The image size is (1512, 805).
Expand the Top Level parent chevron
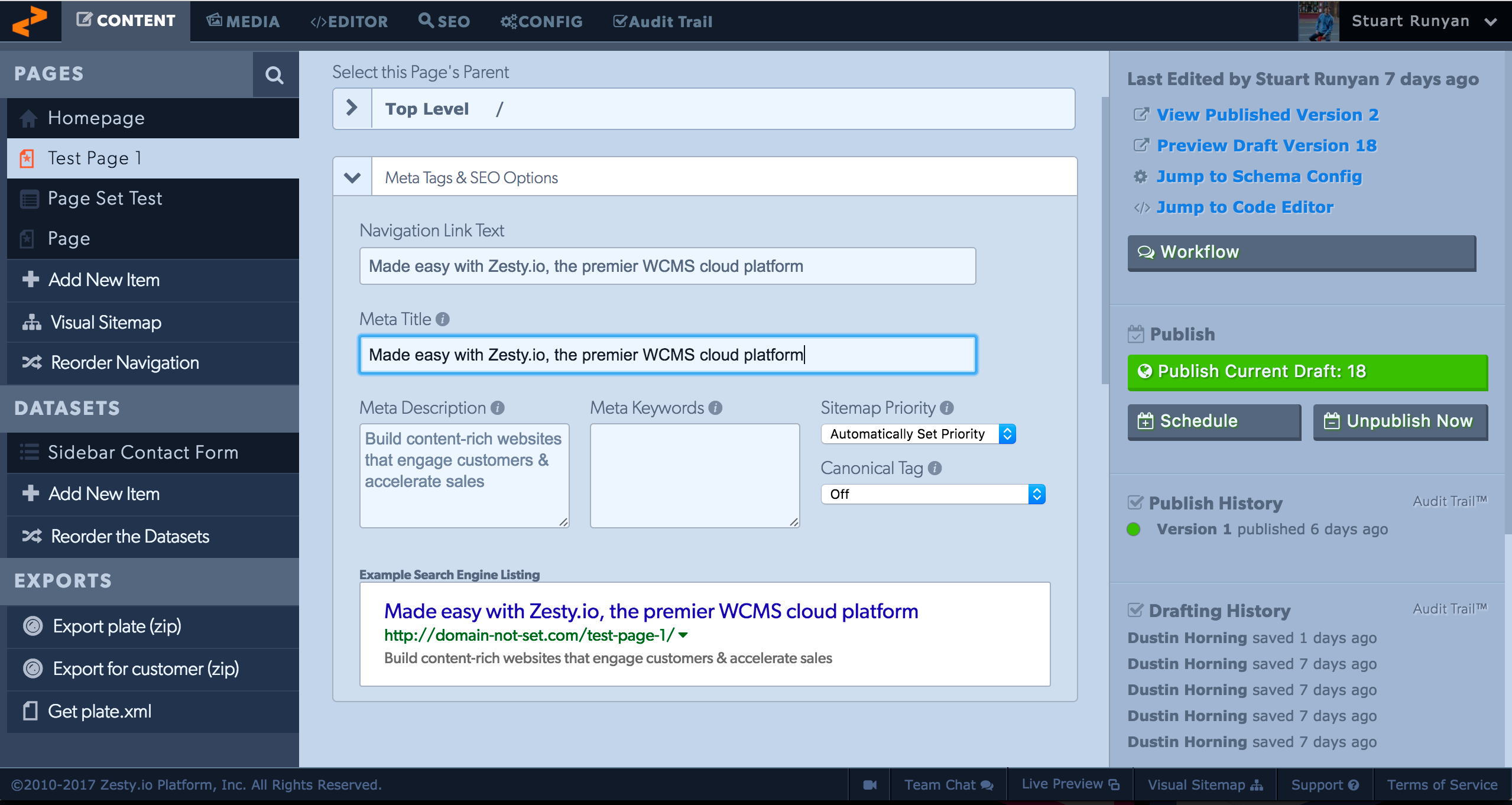[352, 108]
